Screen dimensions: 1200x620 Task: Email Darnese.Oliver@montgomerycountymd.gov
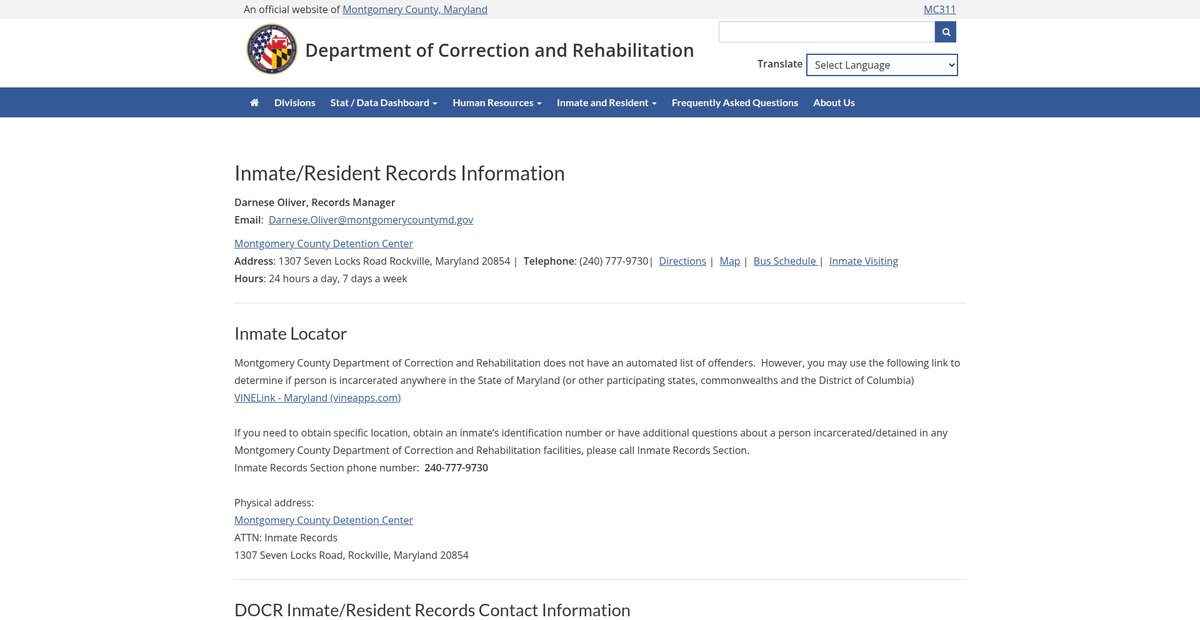click(x=371, y=220)
